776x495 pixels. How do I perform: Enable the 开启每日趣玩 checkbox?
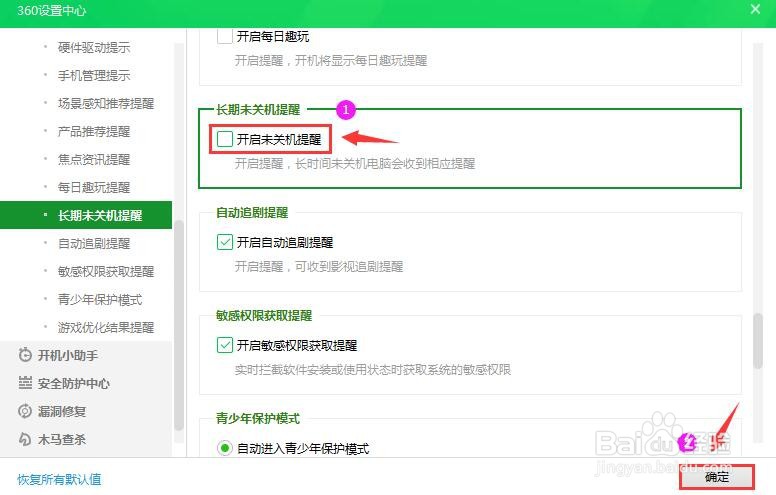(225, 36)
